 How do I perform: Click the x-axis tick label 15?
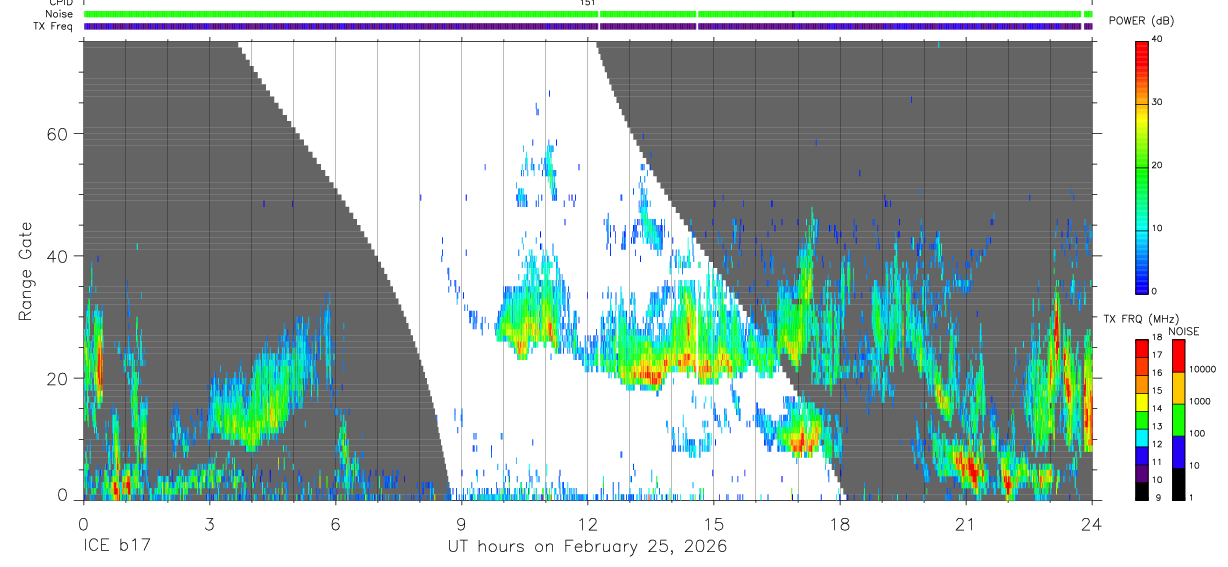point(713,523)
